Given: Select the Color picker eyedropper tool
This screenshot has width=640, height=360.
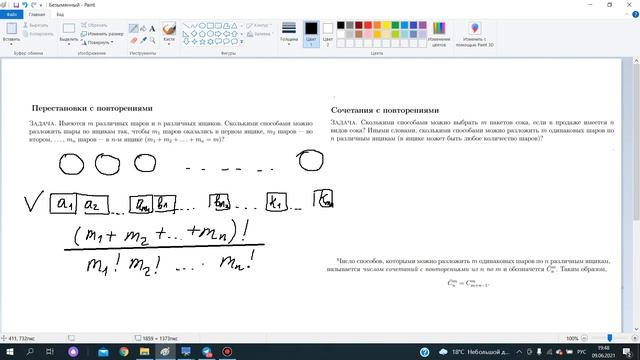Looking at the screenshot, I should click(x=143, y=40).
